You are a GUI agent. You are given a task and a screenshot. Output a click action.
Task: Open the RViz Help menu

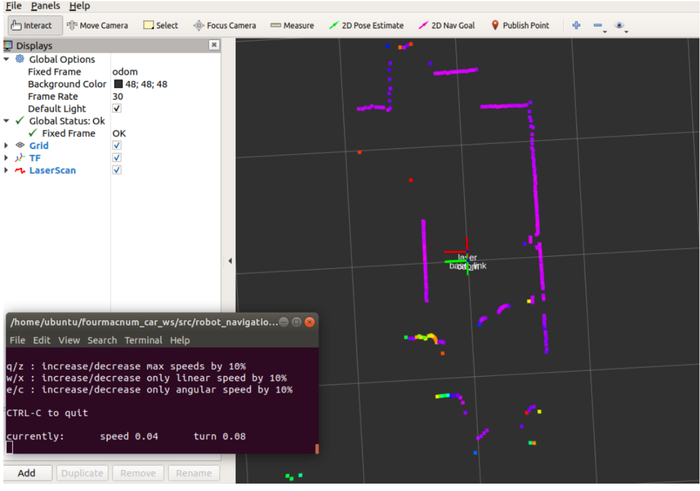pyautogui.click(x=79, y=6)
